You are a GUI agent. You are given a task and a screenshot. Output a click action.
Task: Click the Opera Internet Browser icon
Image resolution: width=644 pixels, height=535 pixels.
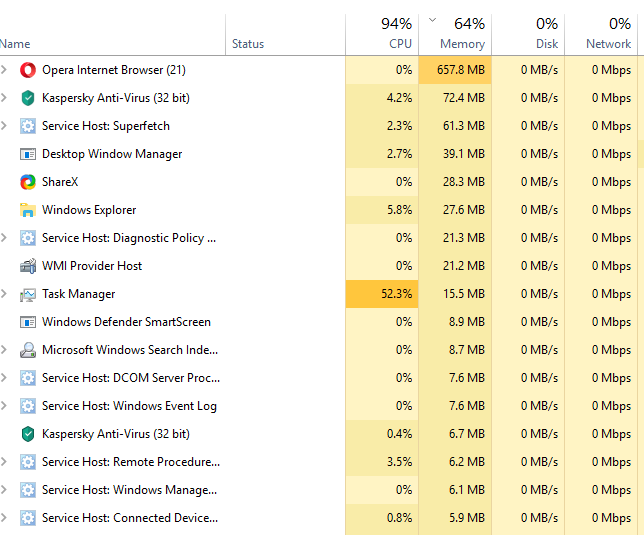[28, 70]
